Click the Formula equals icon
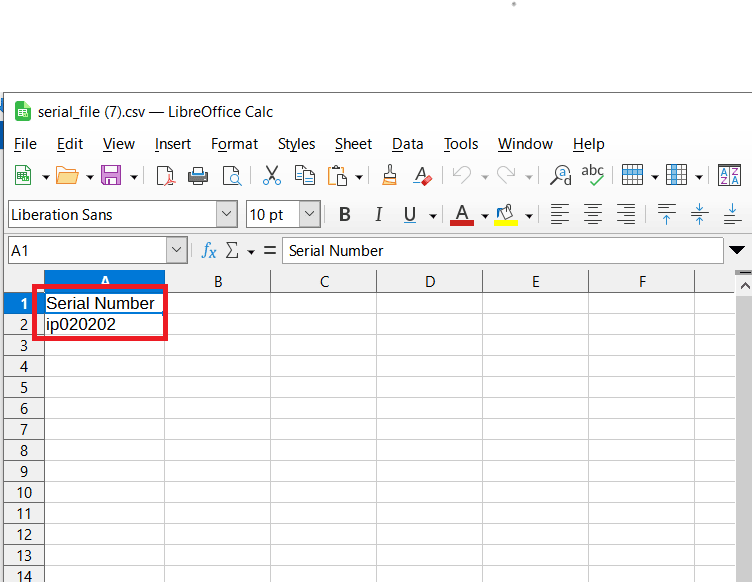Viewport: 752px width, 582px height. tap(270, 250)
